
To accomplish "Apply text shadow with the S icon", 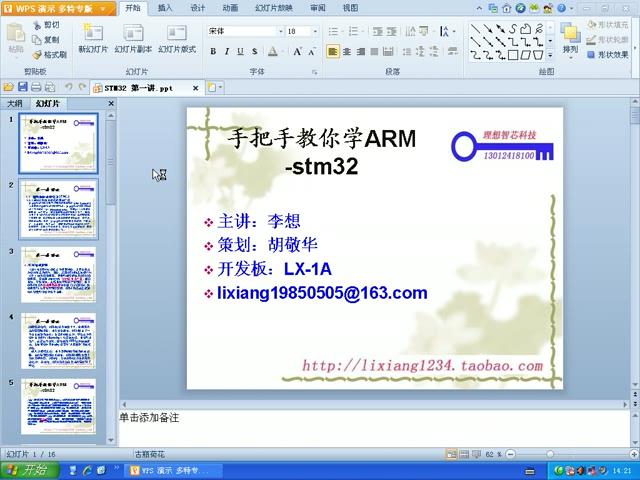I will [255, 51].
